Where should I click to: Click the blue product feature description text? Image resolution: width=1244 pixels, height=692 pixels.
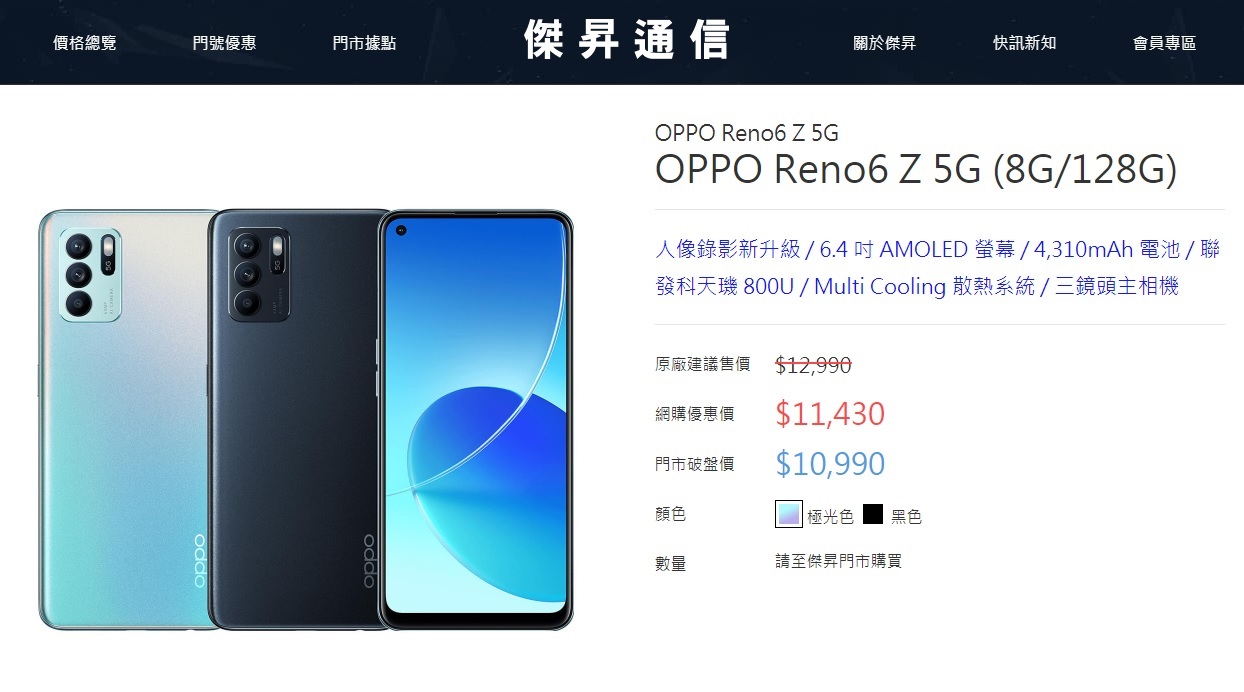click(x=938, y=267)
